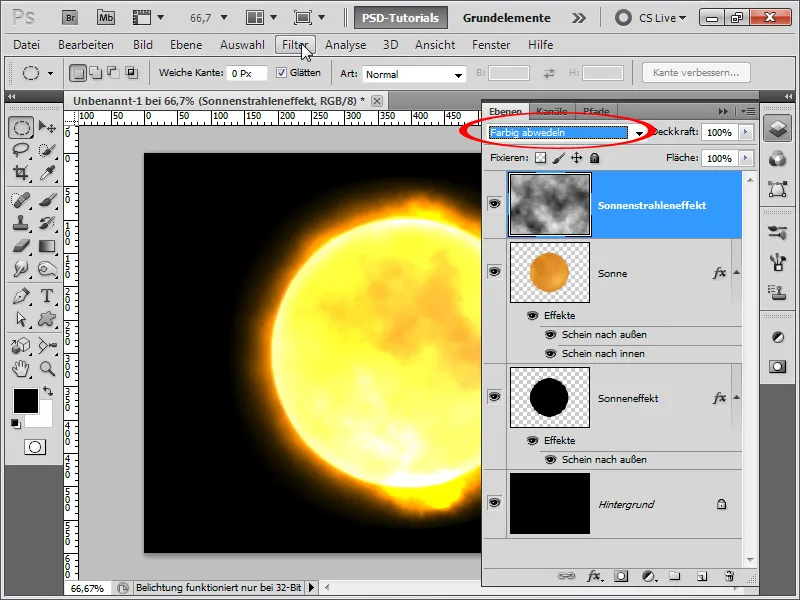Select the Hand tool
This screenshot has width=800, height=600.
[x=21, y=368]
